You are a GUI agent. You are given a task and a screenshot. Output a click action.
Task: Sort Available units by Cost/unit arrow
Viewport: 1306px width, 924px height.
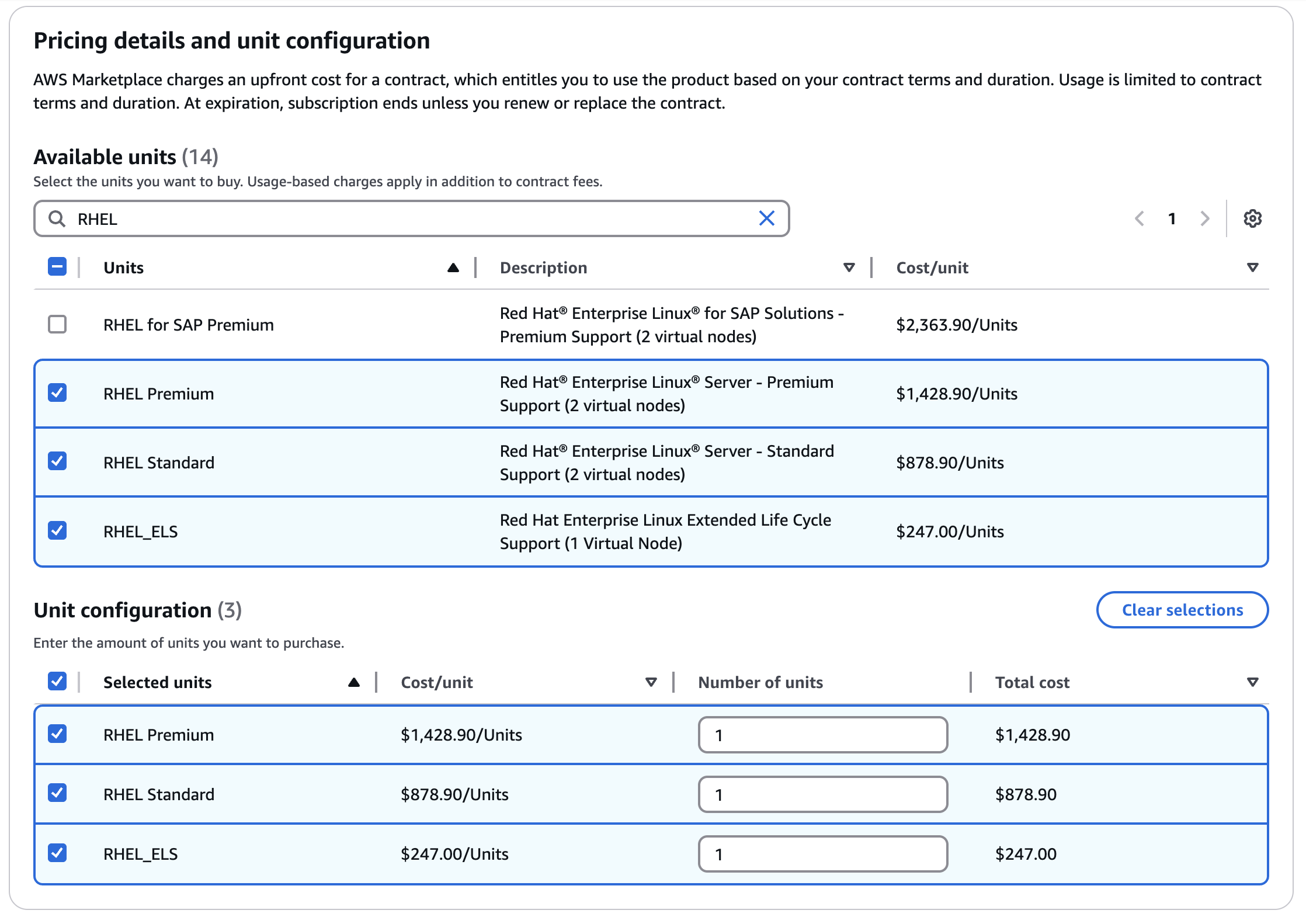pyautogui.click(x=1252, y=268)
